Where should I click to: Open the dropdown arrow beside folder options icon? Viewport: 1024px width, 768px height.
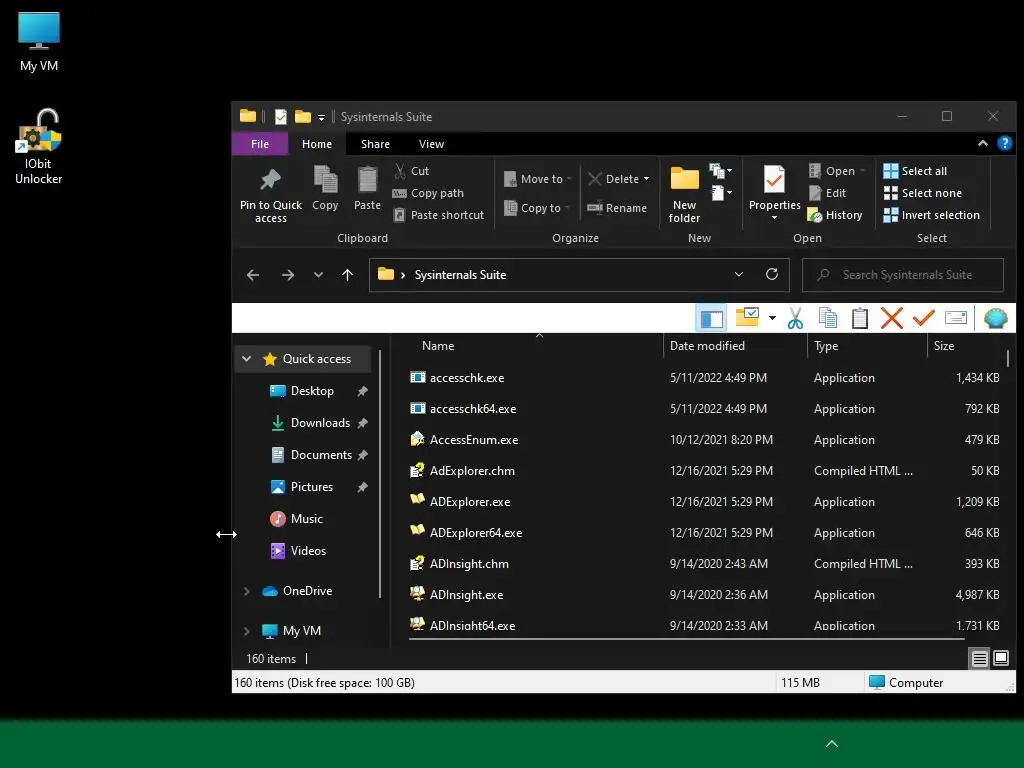pyautogui.click(x=772, y=318)
